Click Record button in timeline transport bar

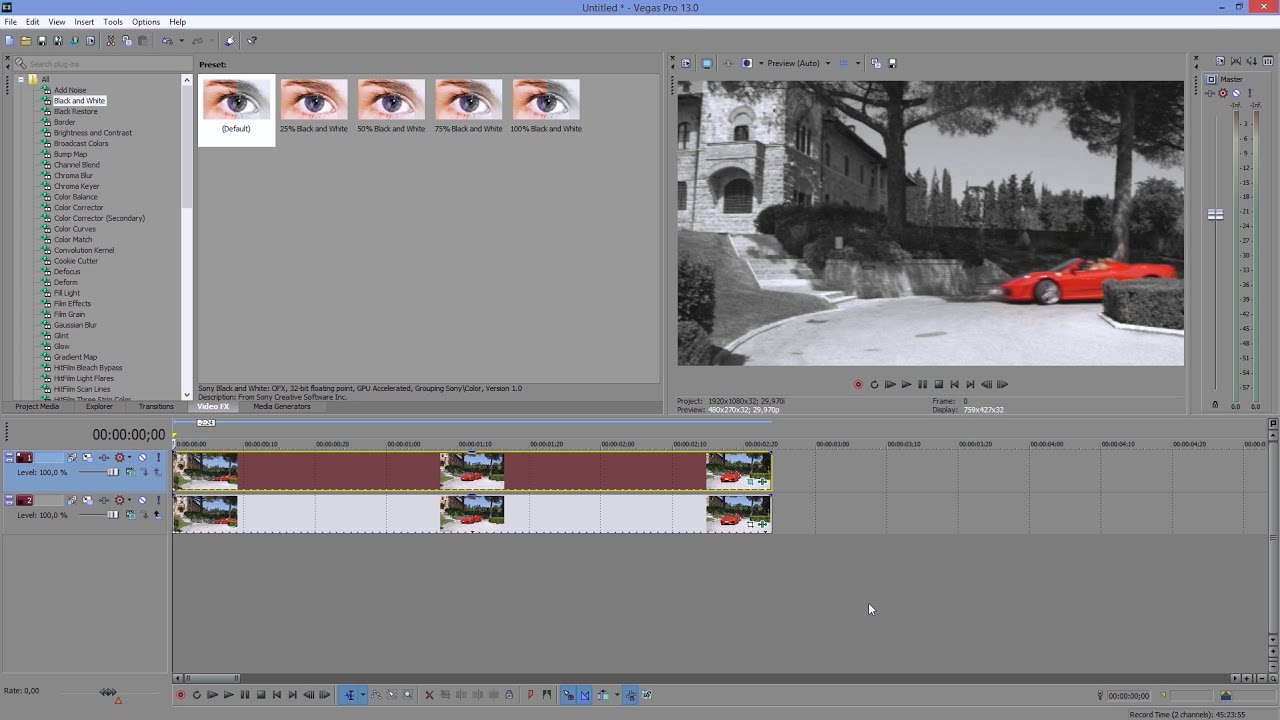180,695
